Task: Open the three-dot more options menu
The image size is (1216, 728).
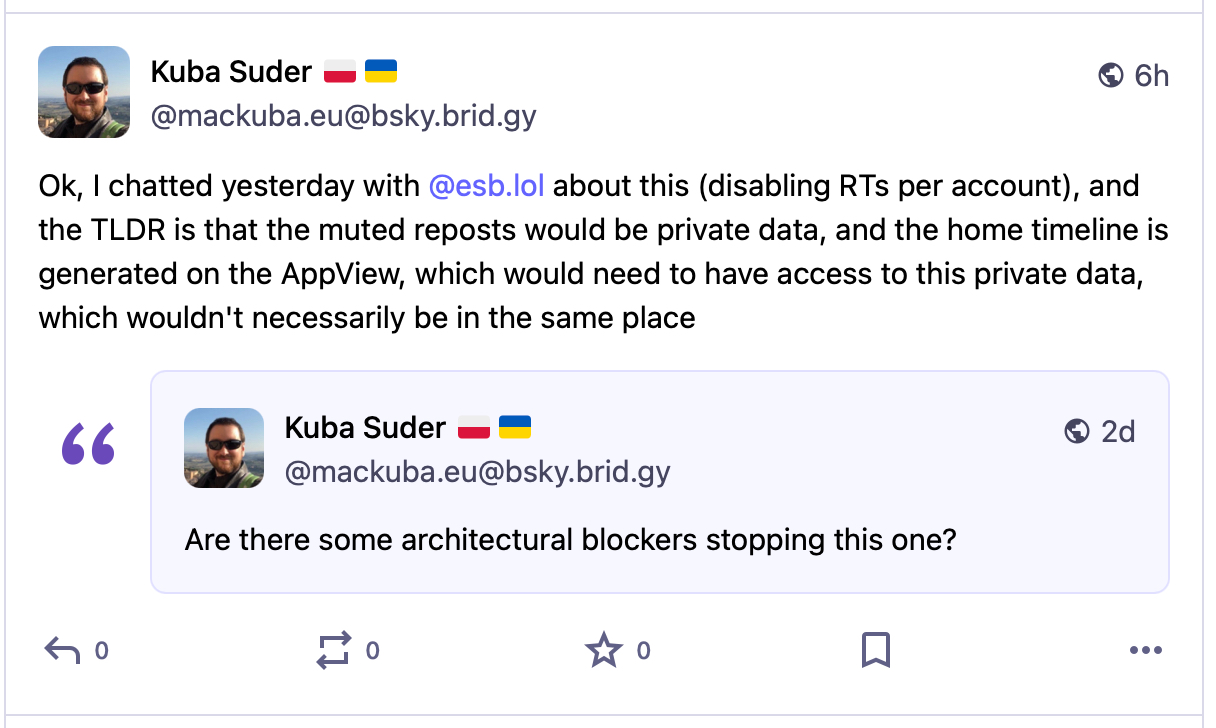Action: coord(1146,651)
